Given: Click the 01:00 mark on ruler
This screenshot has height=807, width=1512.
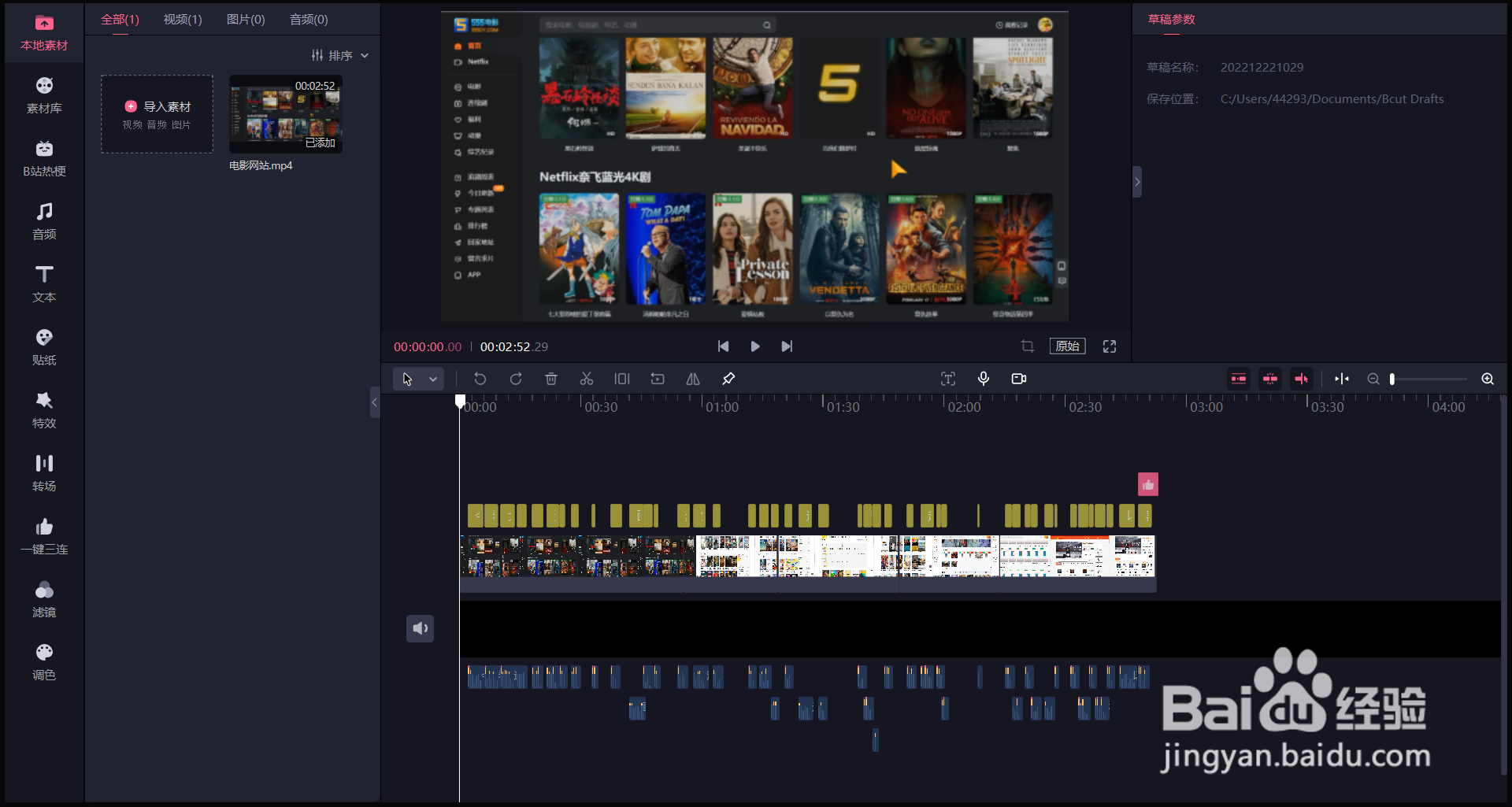Looking at the screenshot, I should click(721, 407).
